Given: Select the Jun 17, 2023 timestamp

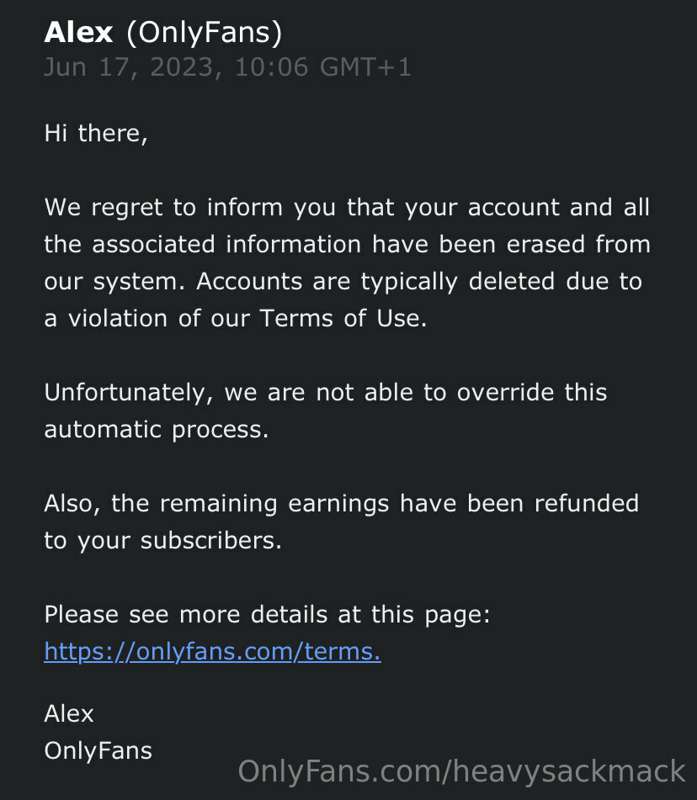Looking at the screenshot, I should pyautogui.click(x=228, y=68).
